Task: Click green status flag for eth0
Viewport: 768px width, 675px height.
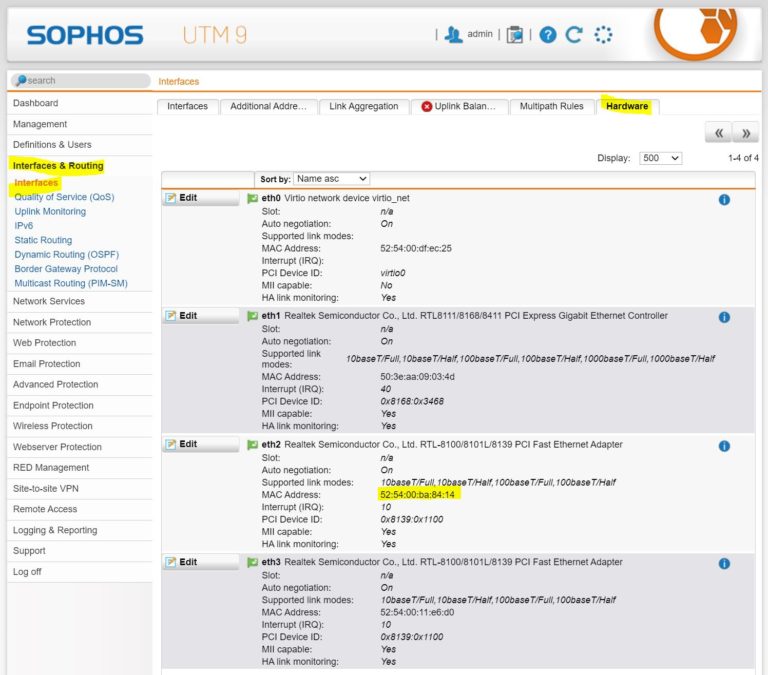Action: [252, 198]
